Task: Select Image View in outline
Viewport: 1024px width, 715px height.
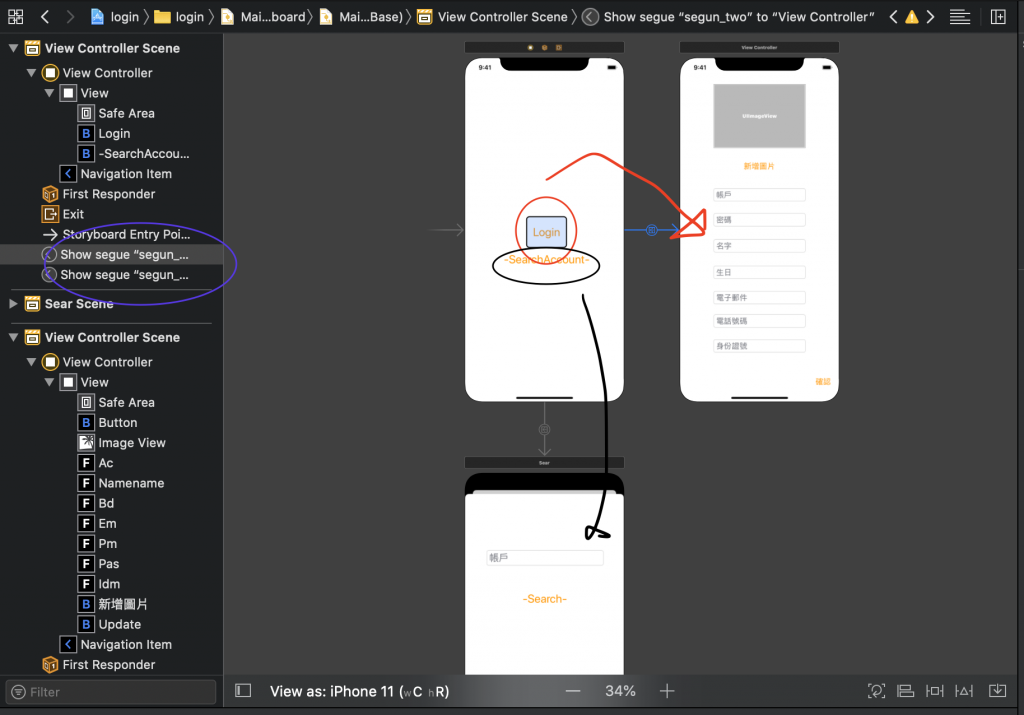Action: coord(122,443)
